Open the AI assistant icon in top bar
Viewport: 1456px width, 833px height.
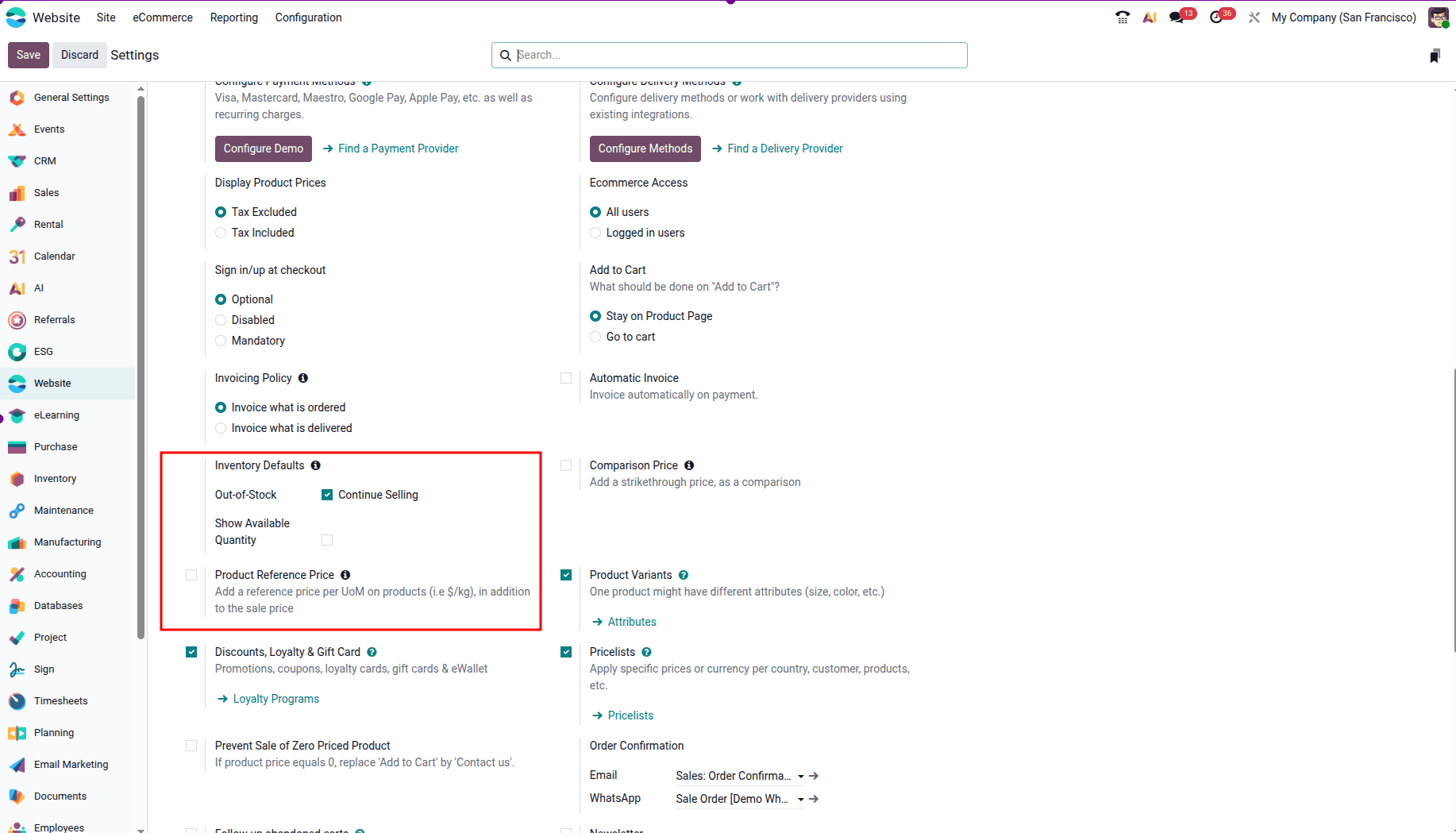click(1150, 17)
